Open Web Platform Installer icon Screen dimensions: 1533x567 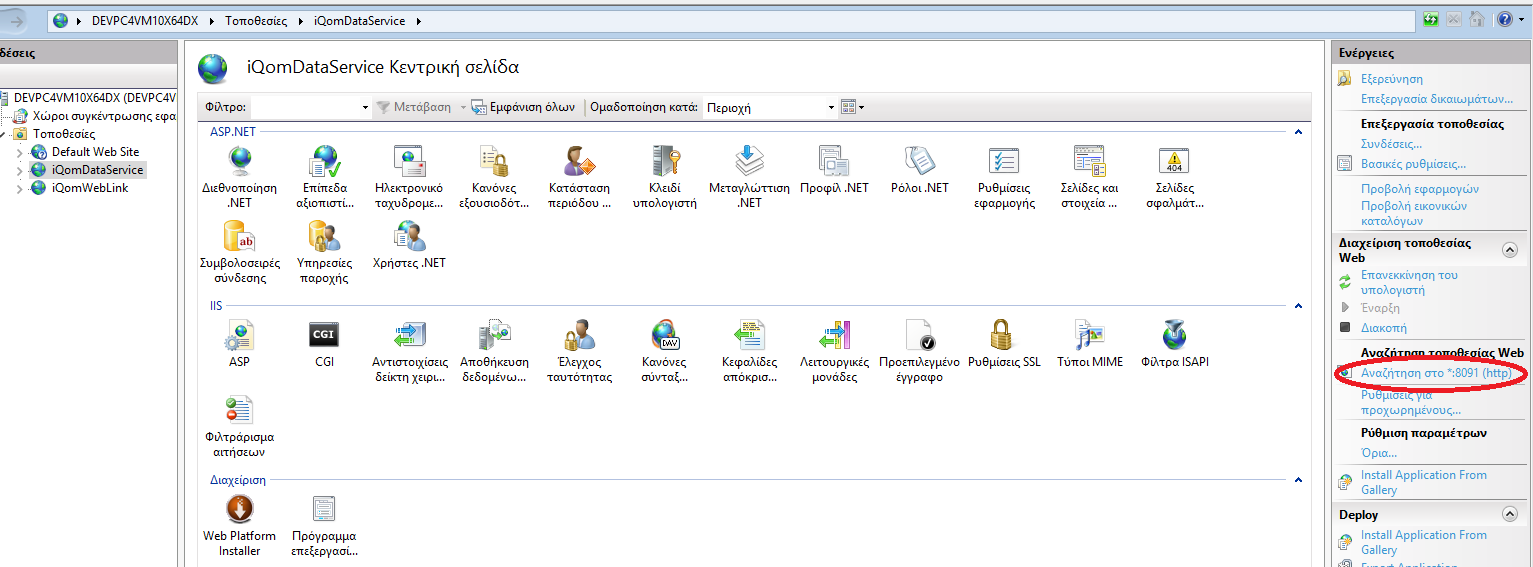pos(239,510)
